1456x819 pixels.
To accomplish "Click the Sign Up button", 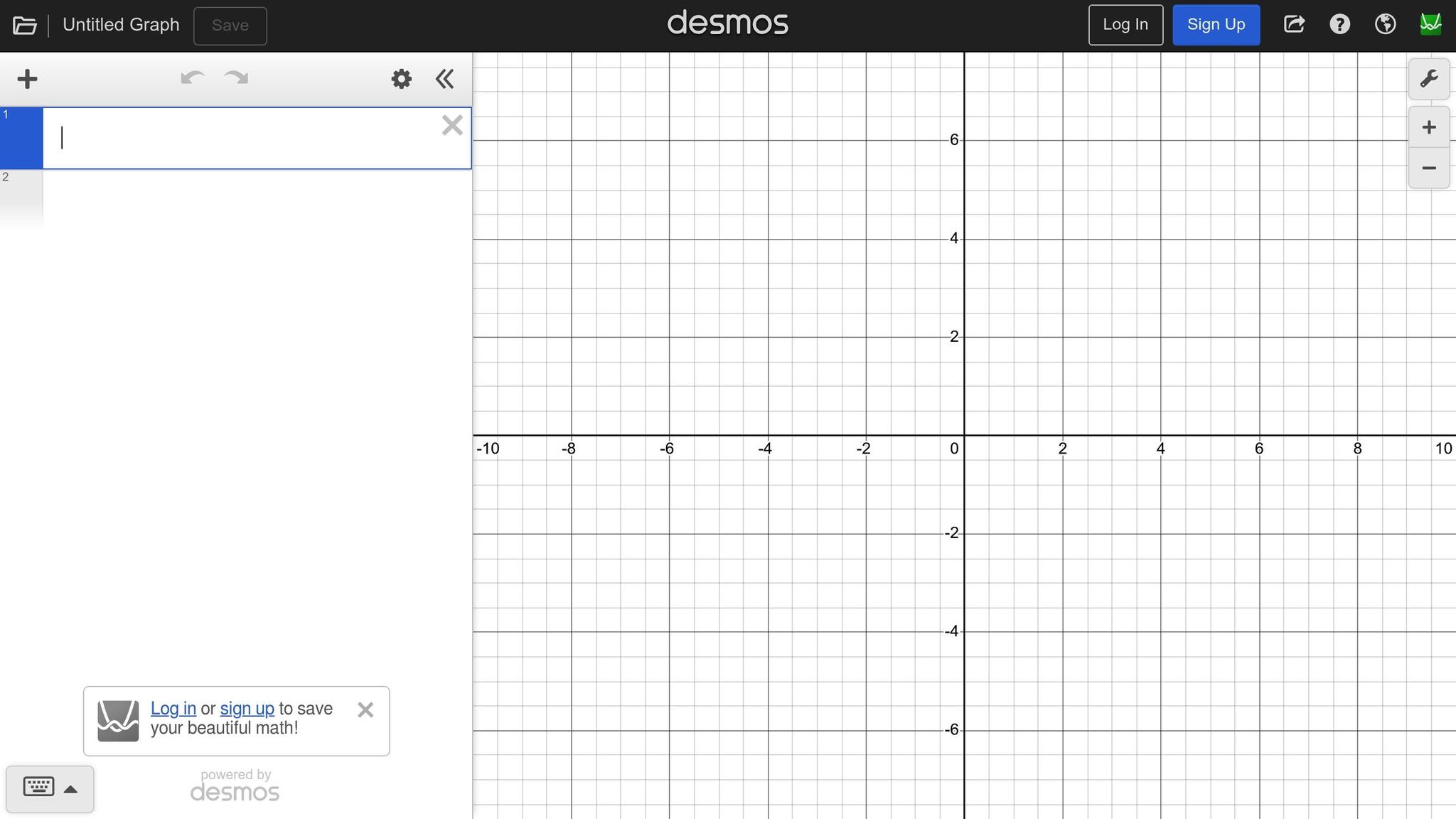I will point(1216,23).
